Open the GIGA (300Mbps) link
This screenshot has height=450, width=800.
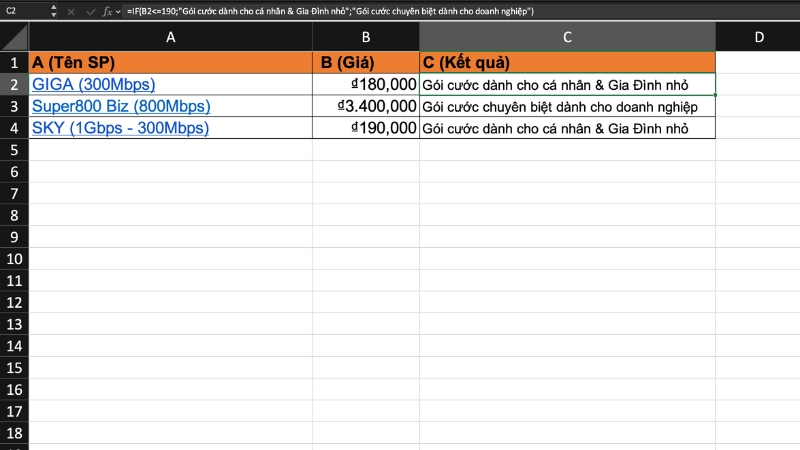[x=93, y=84]
